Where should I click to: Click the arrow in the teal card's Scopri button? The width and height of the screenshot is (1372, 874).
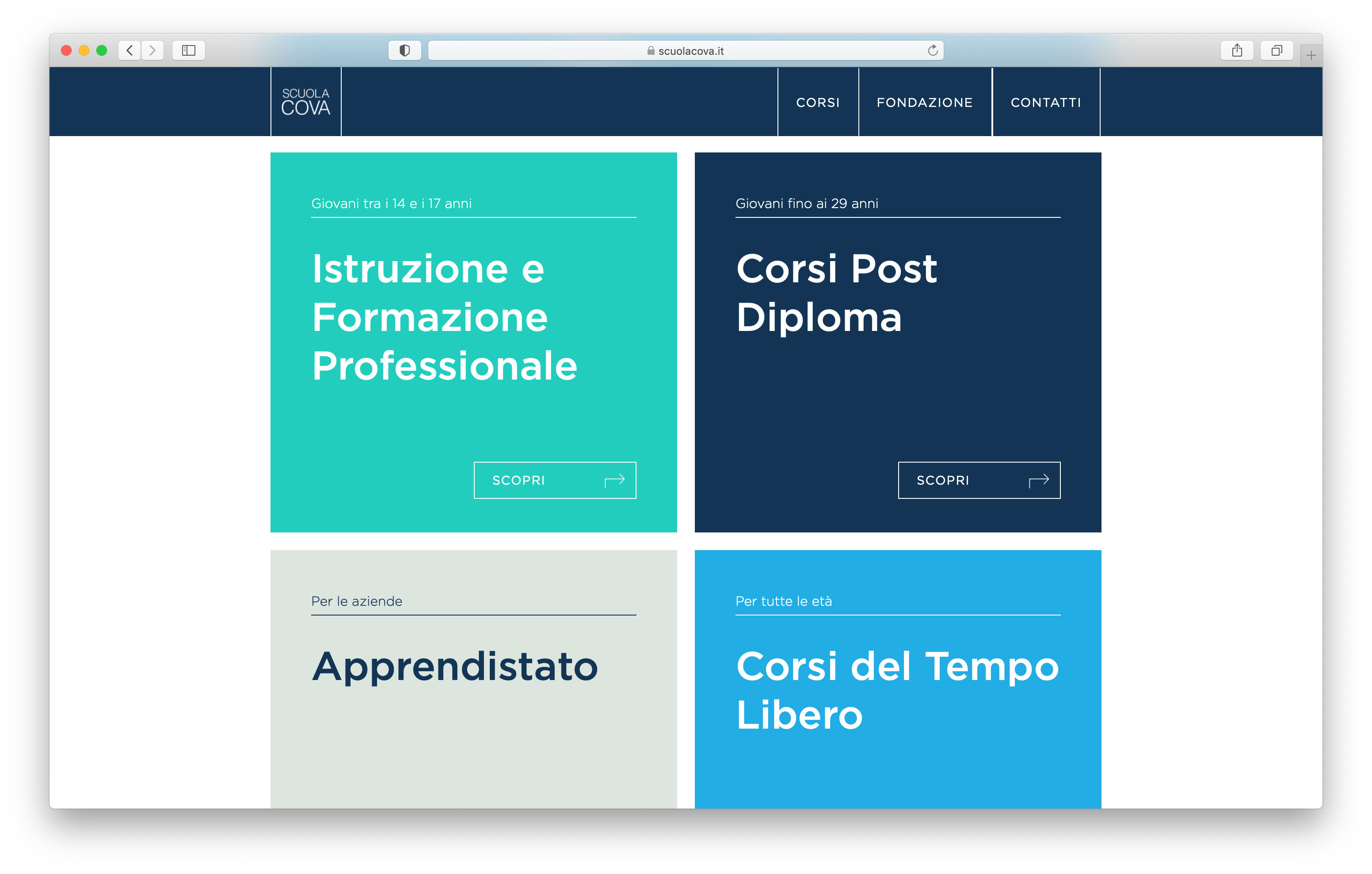614,481
